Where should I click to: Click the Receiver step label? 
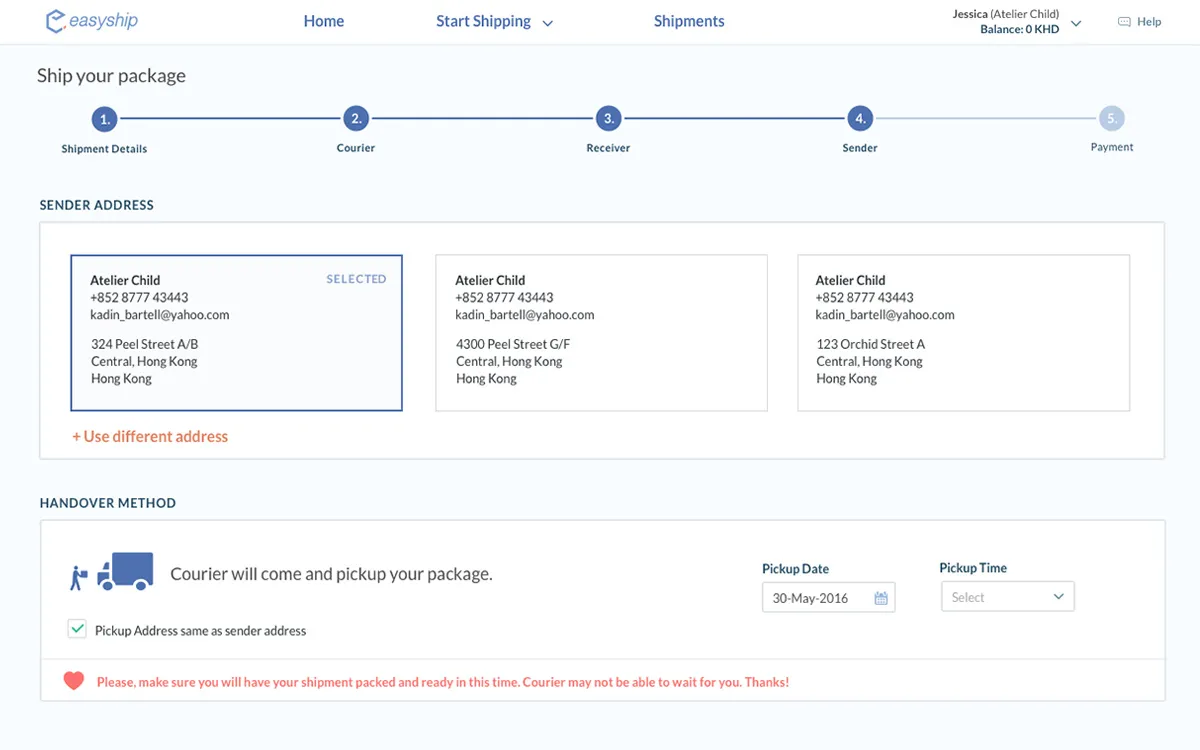click(x=608, y=148)
